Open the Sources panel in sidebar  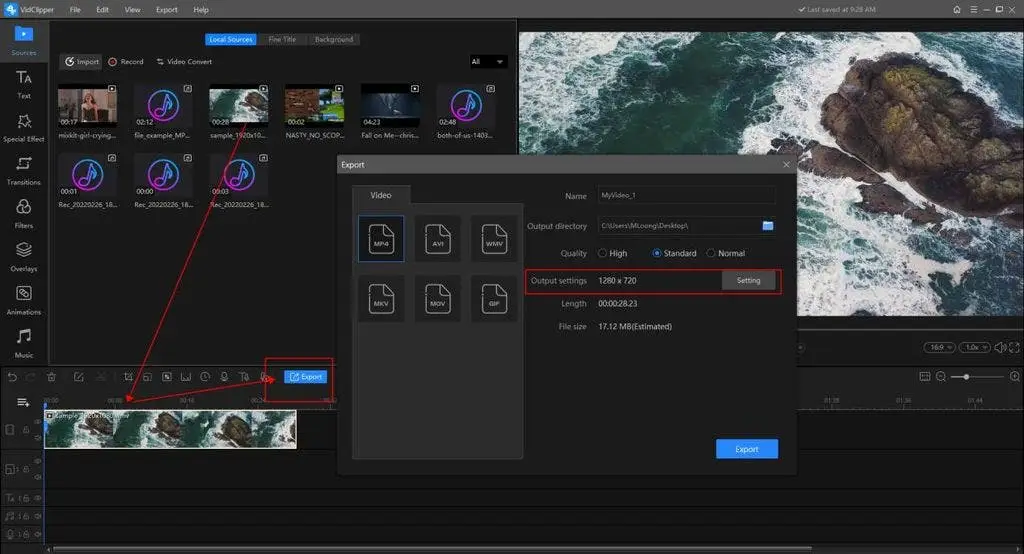point(24,41)
